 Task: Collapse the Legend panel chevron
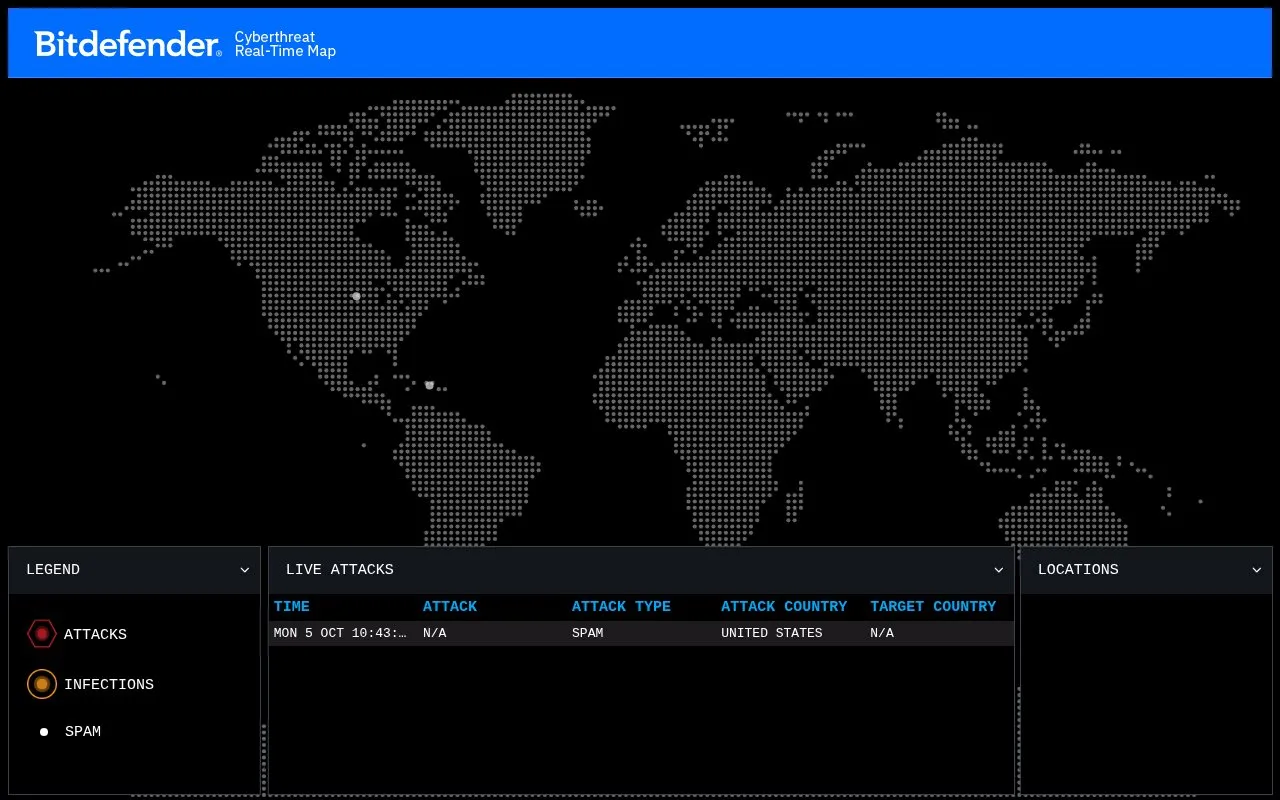click(x=245, y=570)
